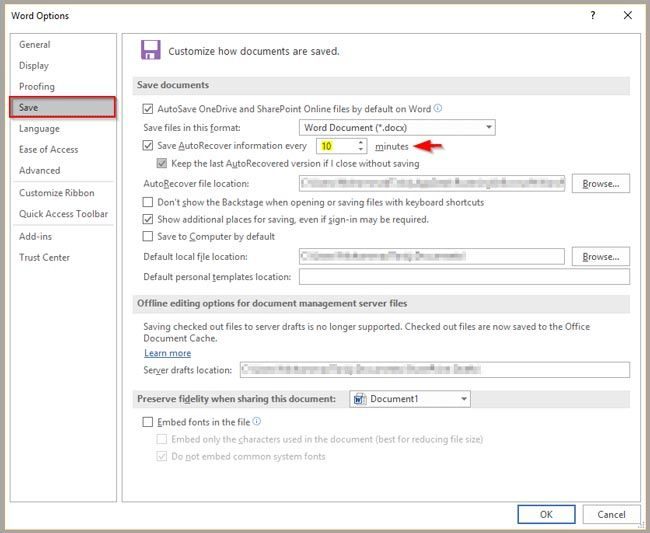Click the Word document icon beside Document1
Viewport: 650px width, 533px height.
(x=359, y=399)
